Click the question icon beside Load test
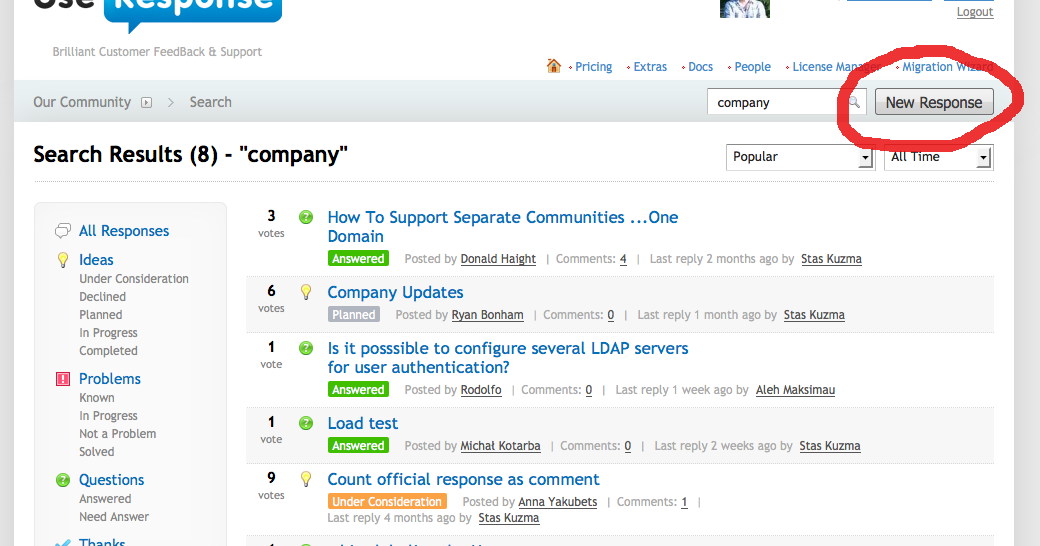The height and width of the screenshot is (546, 1040). (x=306, y=423)
